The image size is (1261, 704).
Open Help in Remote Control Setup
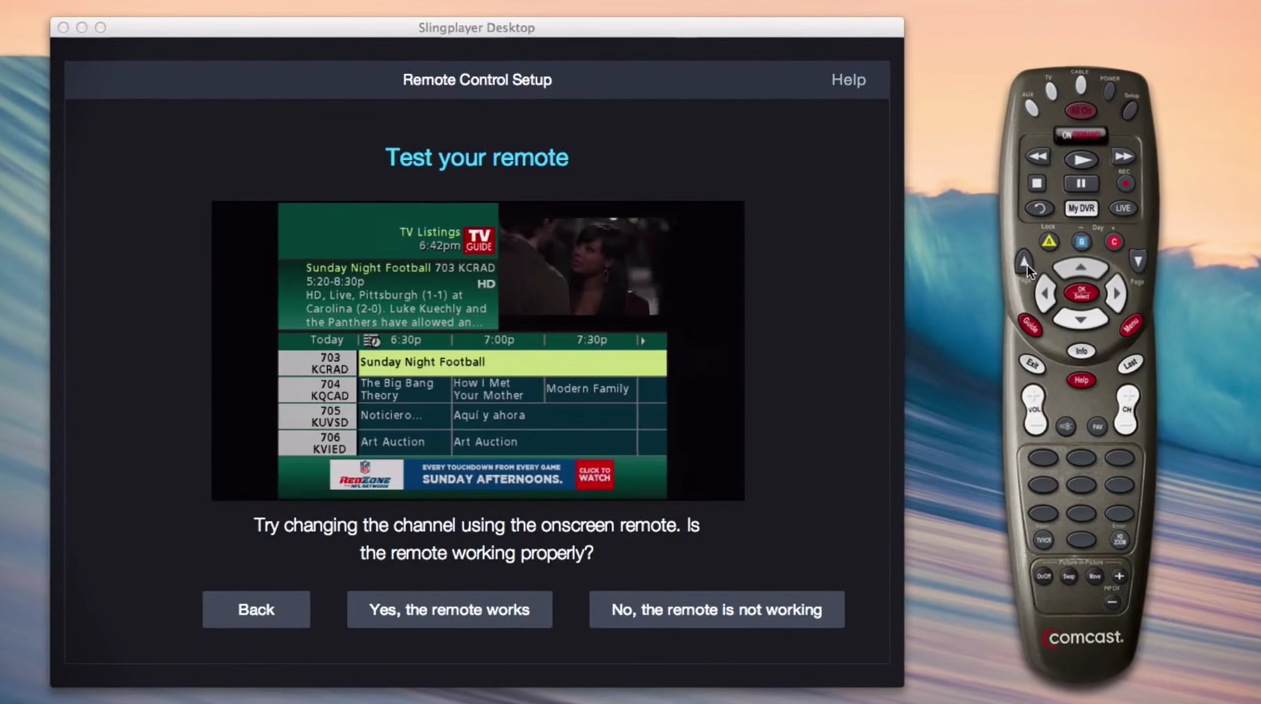tap(848, 79)
